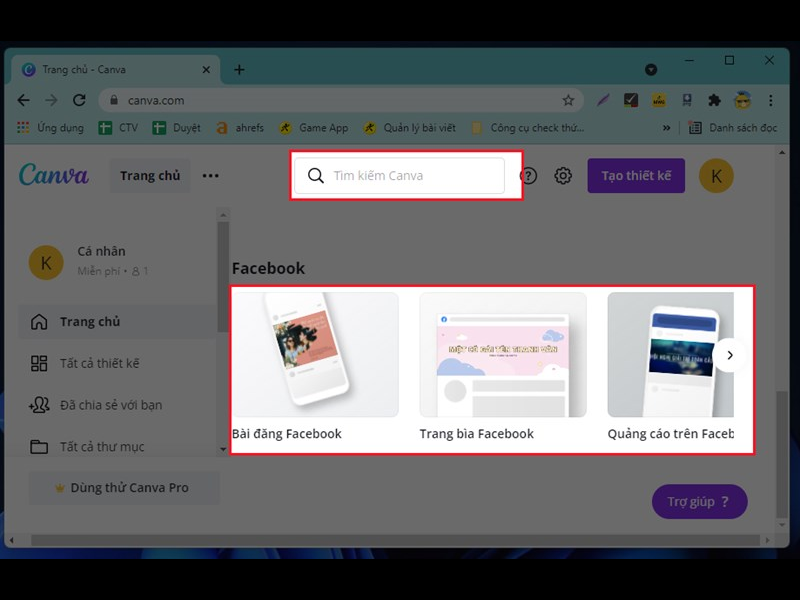Select Tất cả thiết kế in sidebar
This screenshot has height=600, width=800.
point(99,363)
